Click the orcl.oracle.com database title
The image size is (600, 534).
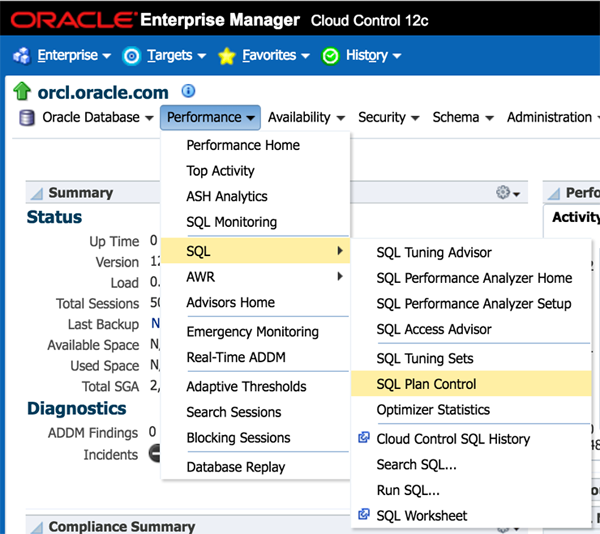104,92
